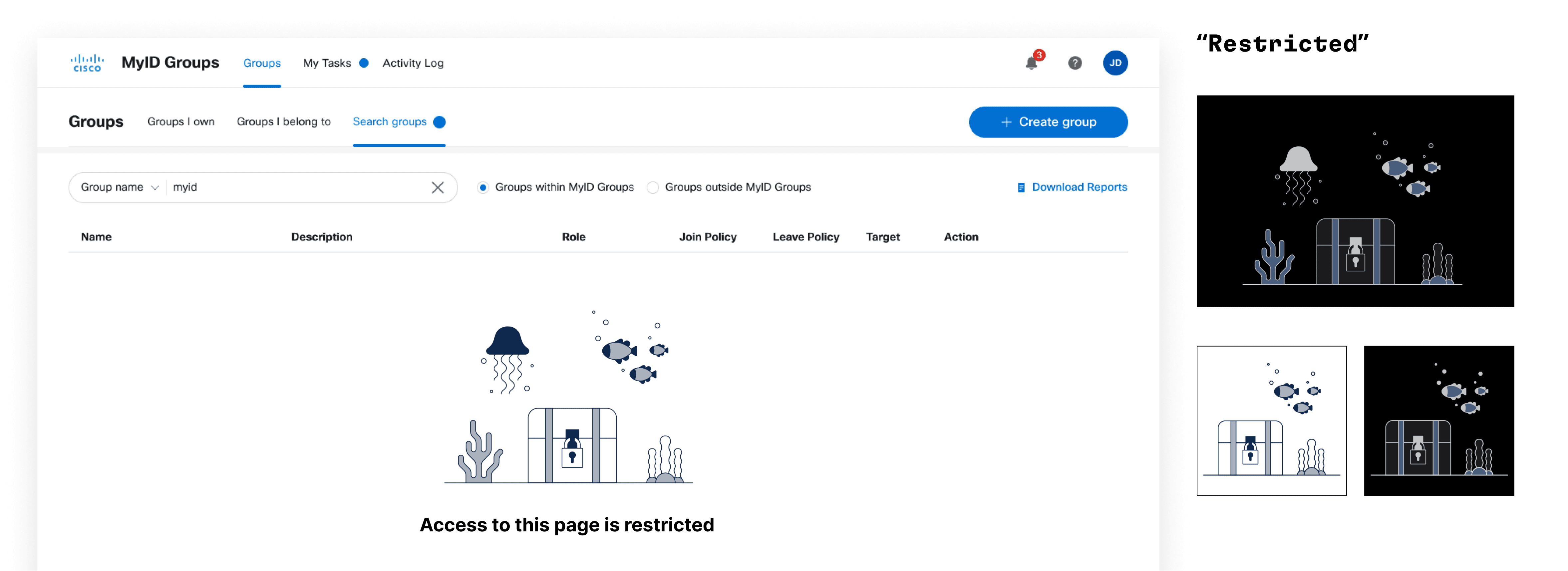1568x571 pixels.
Task: Expand the Group name dropdown
Action: click(x=120, y=187)
